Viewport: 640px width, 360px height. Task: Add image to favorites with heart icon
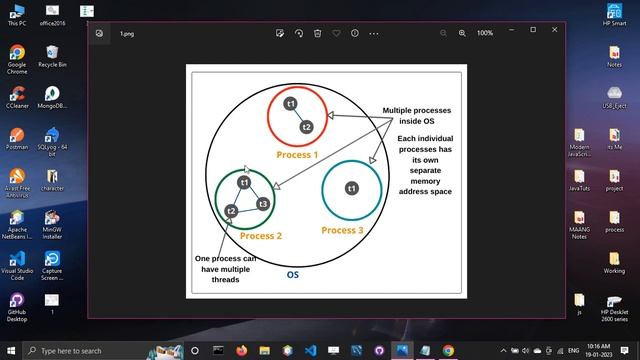click(336, 33)
